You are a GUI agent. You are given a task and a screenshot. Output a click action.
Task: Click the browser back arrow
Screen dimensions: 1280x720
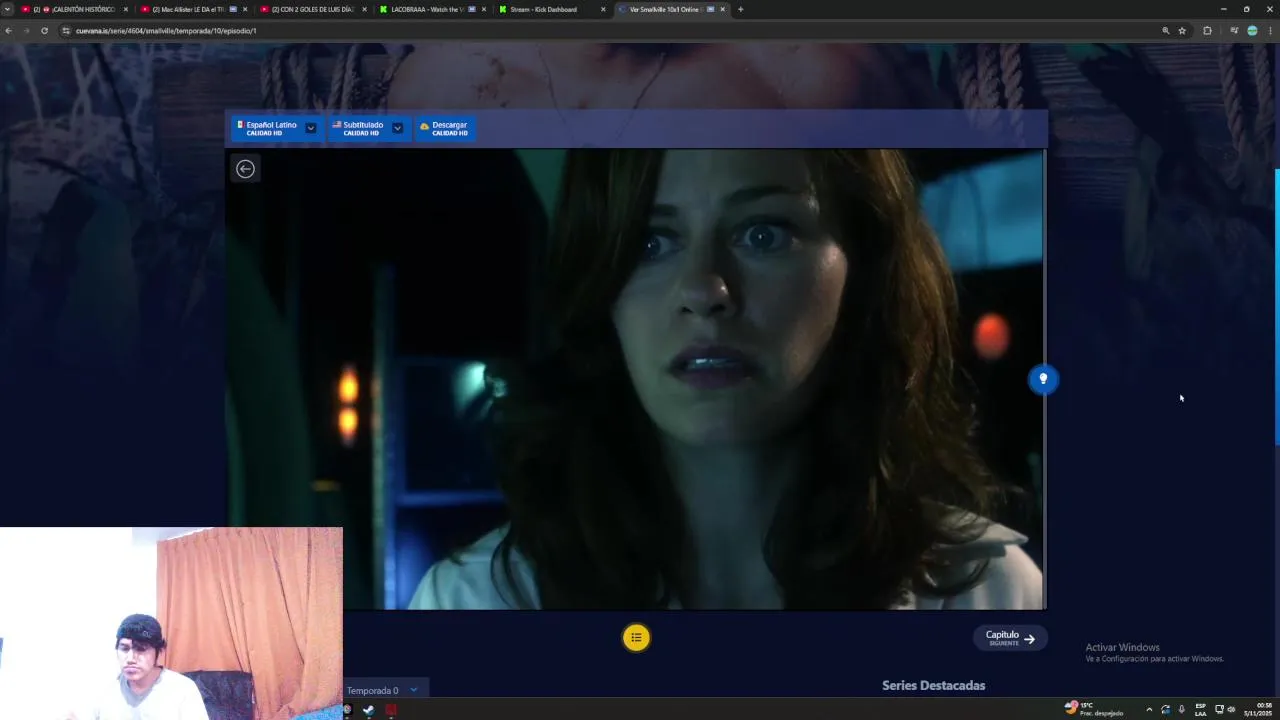click(x=8, y=31)
